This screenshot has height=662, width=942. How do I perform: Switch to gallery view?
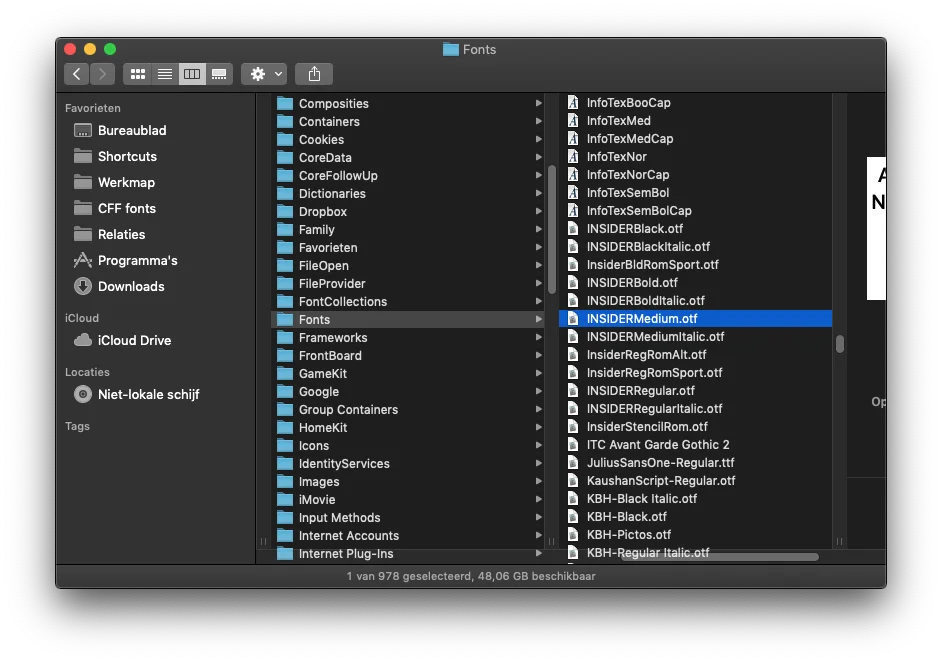coord(219,74)
